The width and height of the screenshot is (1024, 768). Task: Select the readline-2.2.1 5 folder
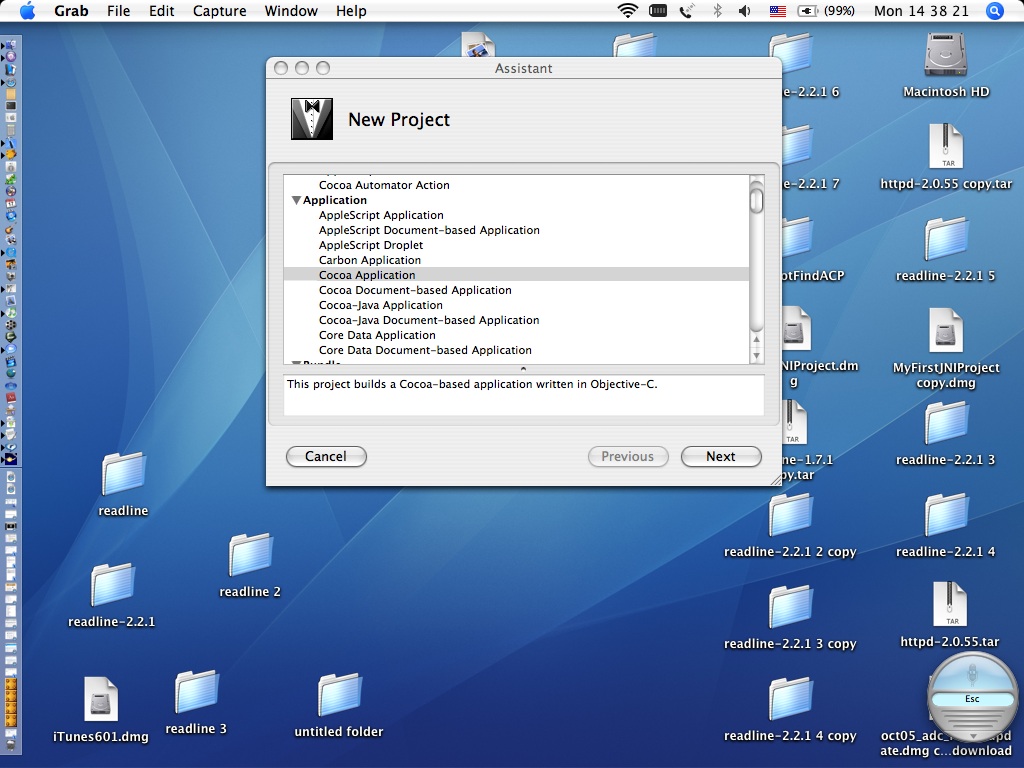point(946,239)
